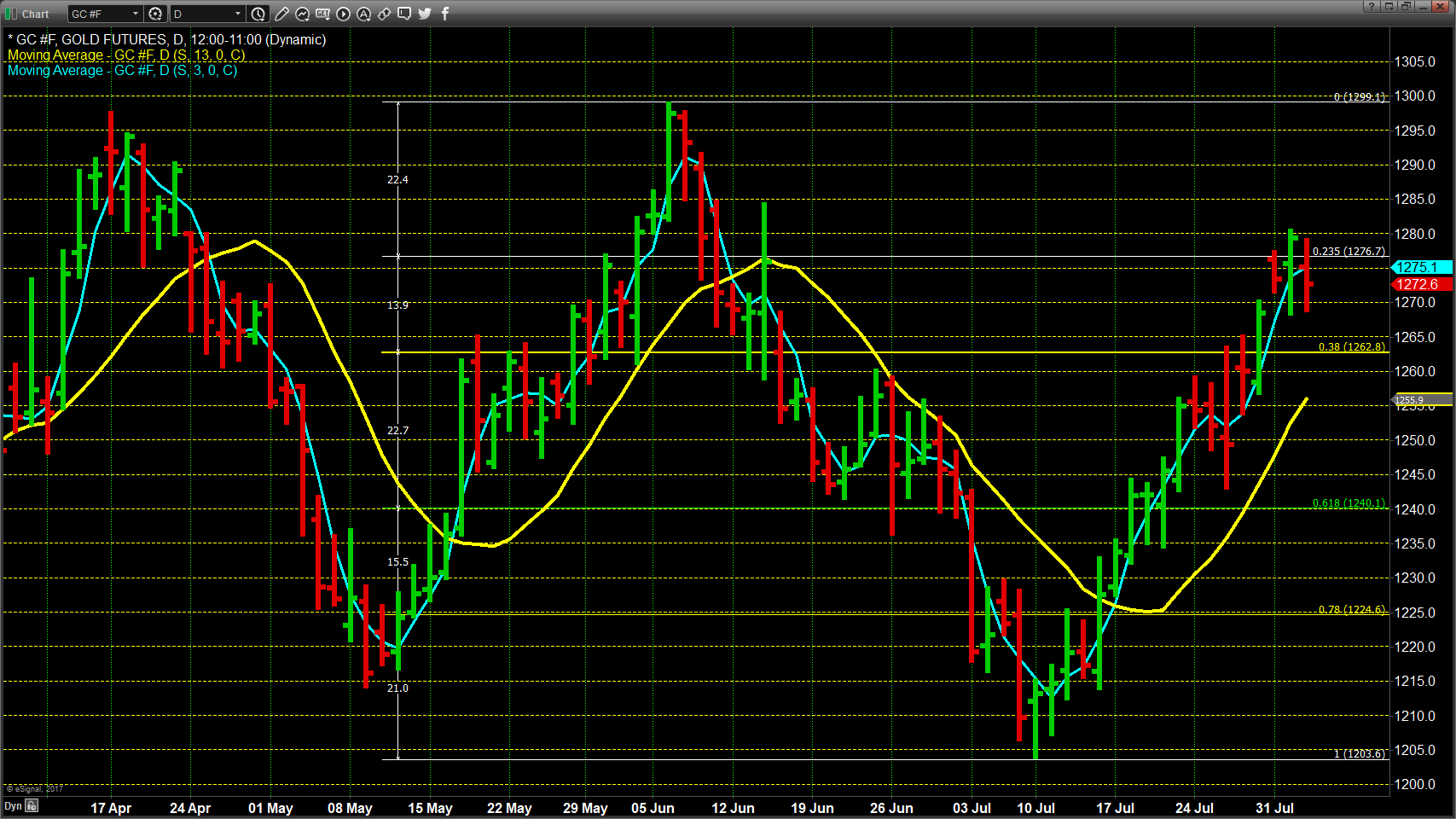The image size is (1456, 819).
Task: Click the 12 Jun date on time axis
Action: tap(733, 808)
